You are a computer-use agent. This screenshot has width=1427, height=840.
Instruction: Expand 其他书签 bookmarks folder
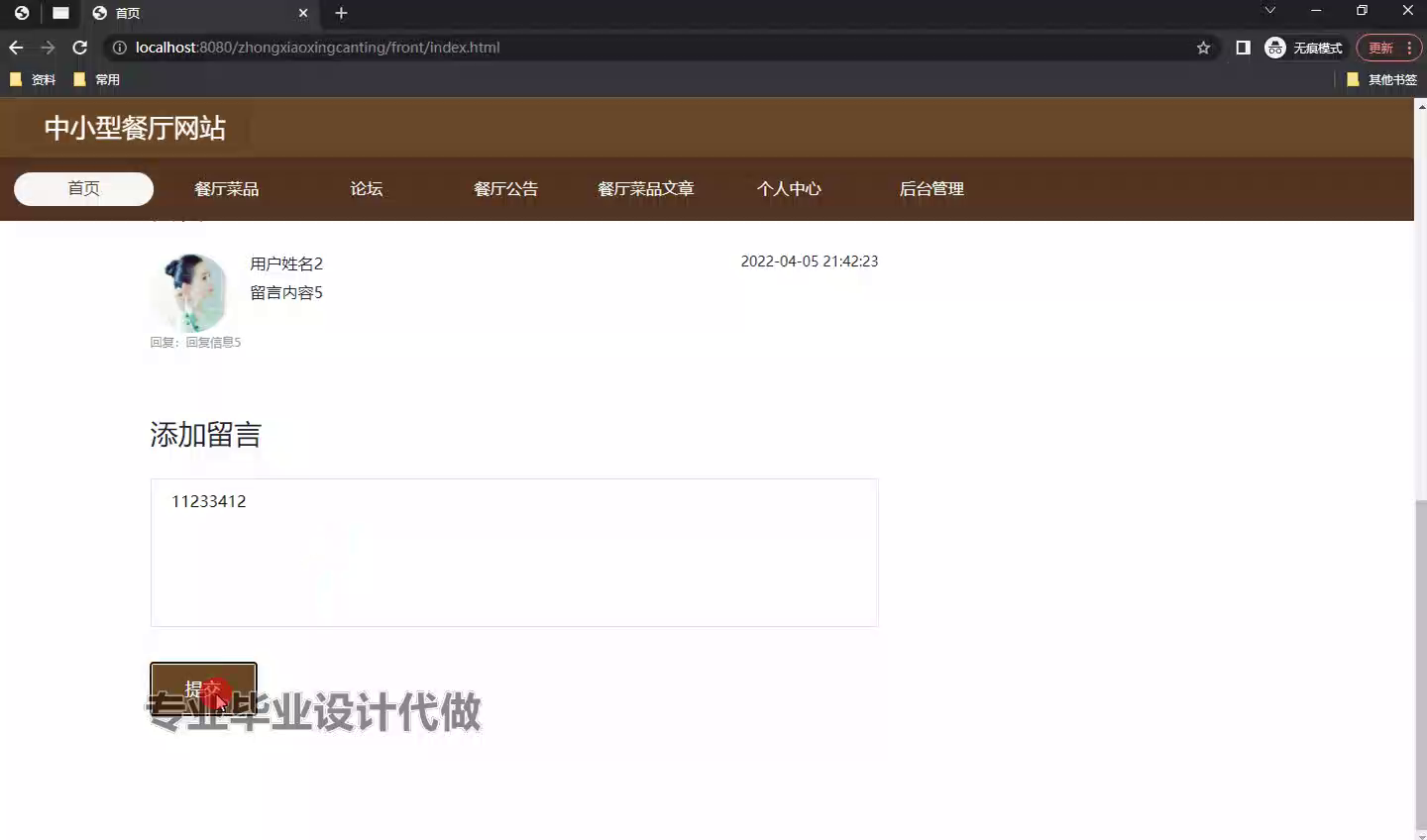point(1381,79)
